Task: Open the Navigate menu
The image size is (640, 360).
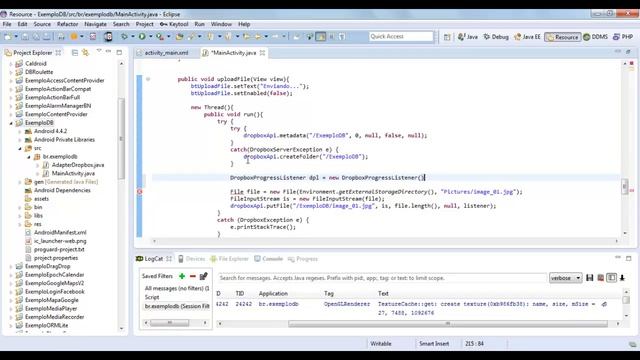Action: (95, 24)
